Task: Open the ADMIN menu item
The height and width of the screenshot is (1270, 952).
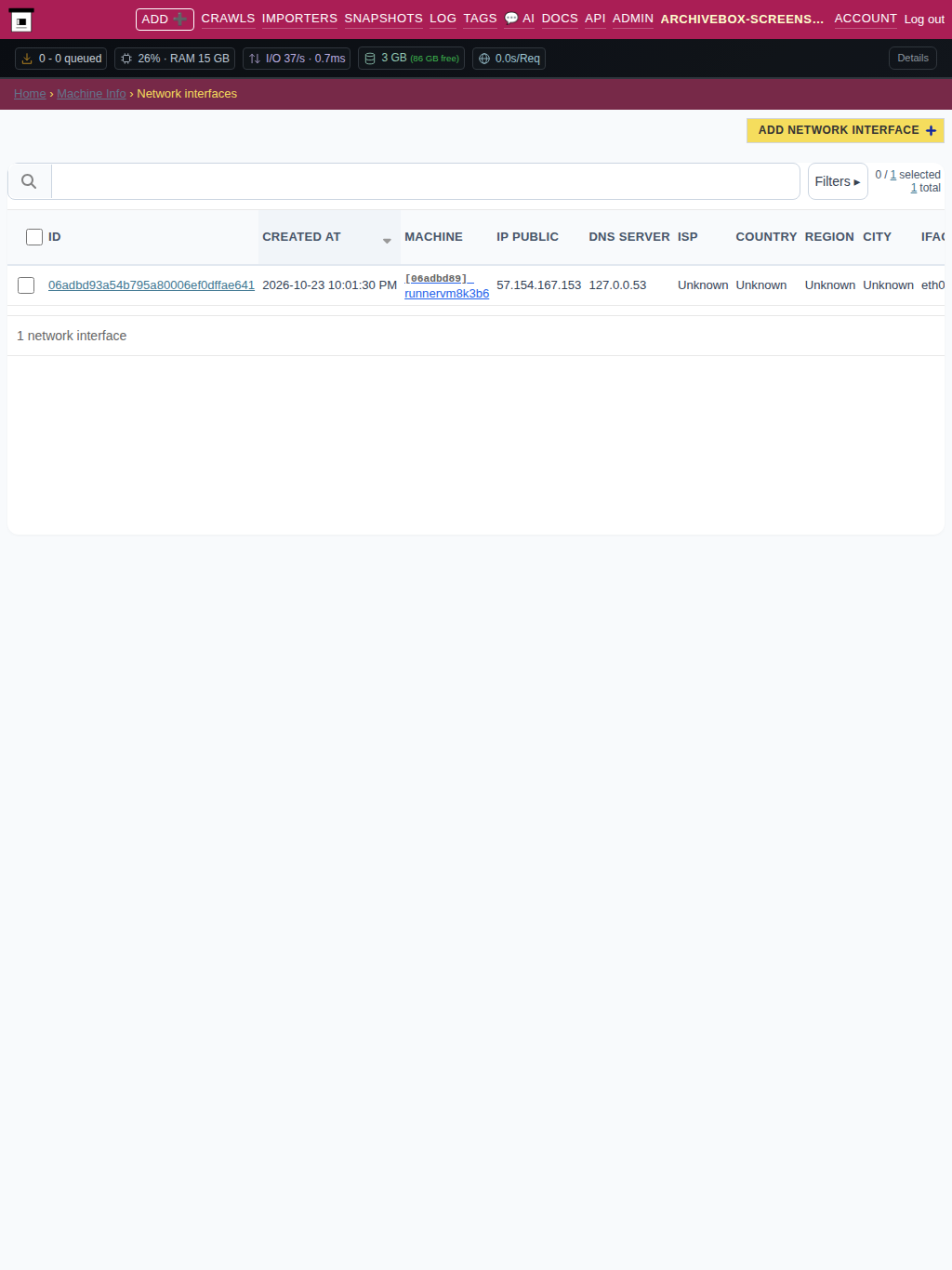Action: pos(633,19)
